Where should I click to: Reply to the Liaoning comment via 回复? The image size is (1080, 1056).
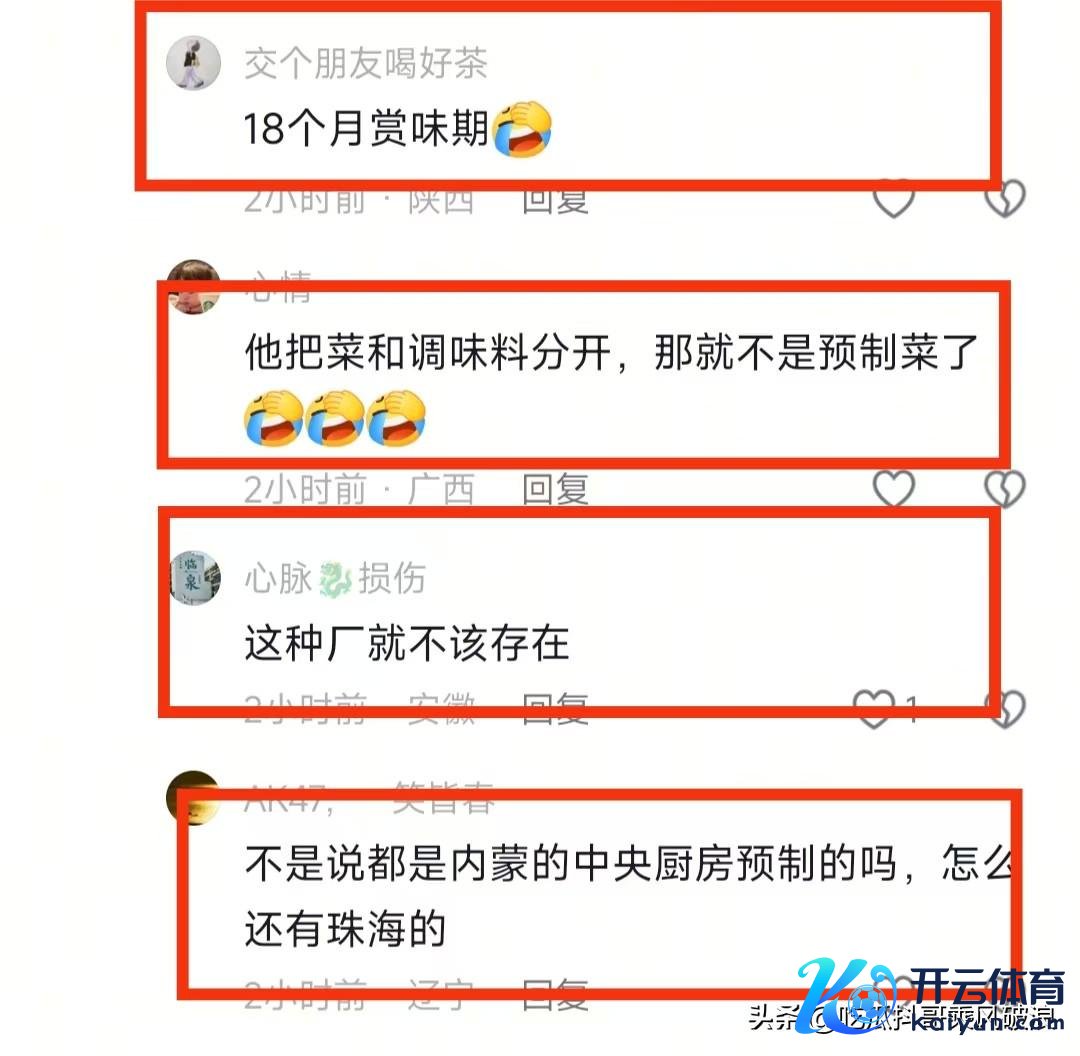click(555, 996)
